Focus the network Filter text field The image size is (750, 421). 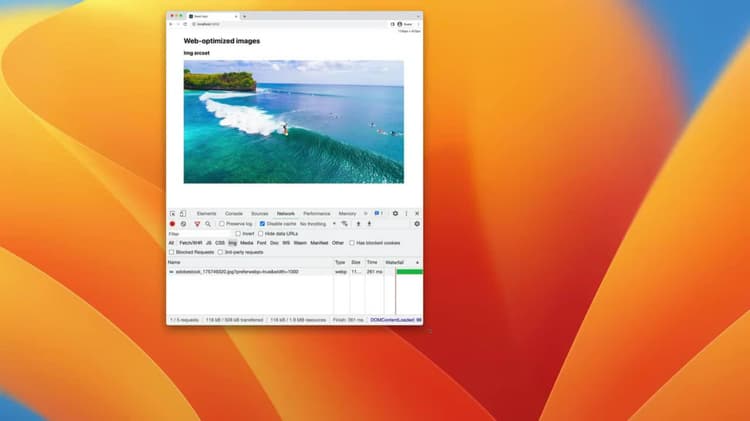(x=200, y=234)
